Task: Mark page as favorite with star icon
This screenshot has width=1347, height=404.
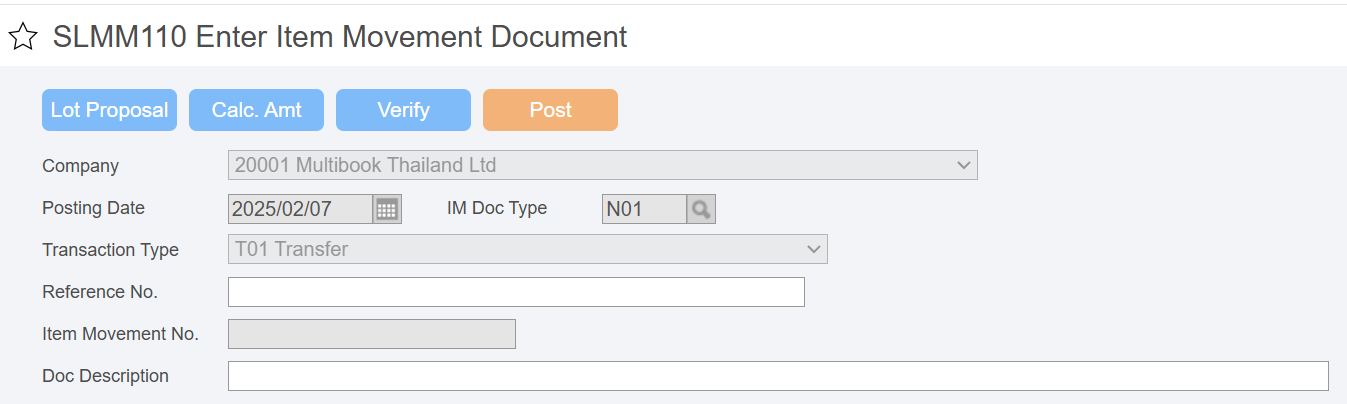Action: [23, 38]
